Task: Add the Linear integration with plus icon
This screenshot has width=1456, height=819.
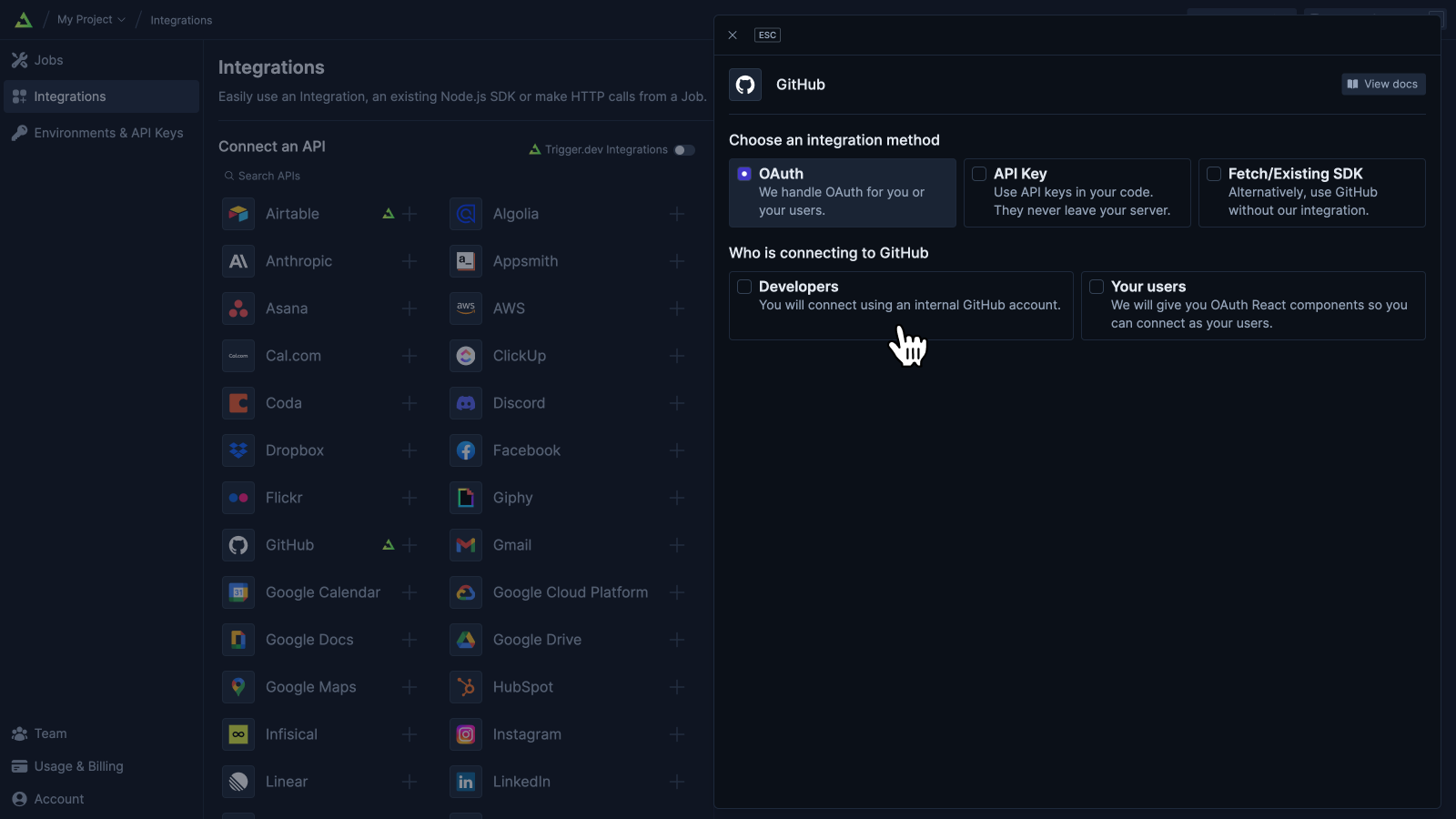Action: [x=409, y=782]
